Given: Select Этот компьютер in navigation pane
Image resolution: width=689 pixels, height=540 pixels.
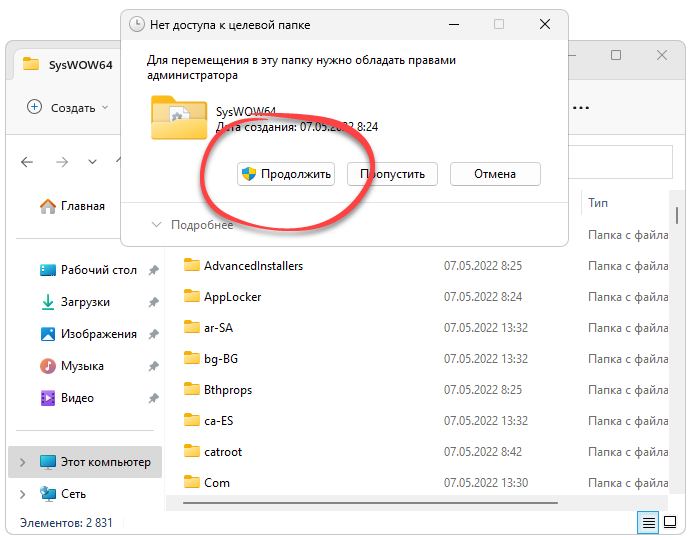Looking at the screenshot, I should (x=85, y=462).
